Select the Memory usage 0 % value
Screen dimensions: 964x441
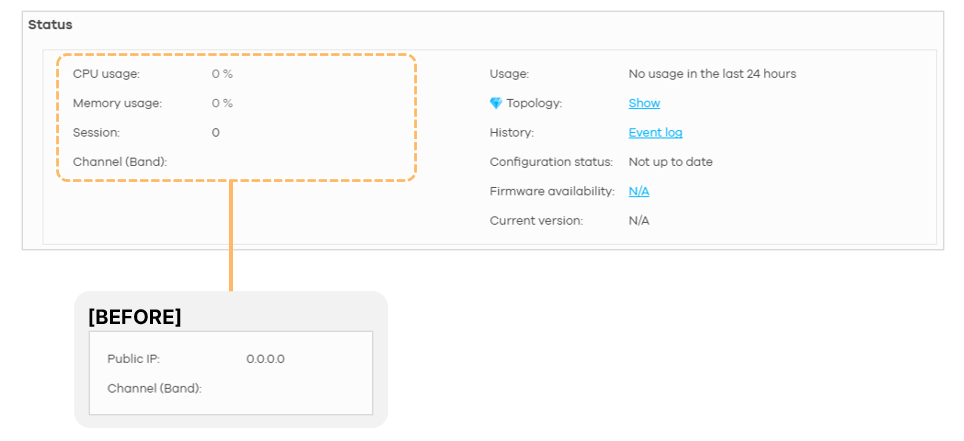[x=223, y=103]
